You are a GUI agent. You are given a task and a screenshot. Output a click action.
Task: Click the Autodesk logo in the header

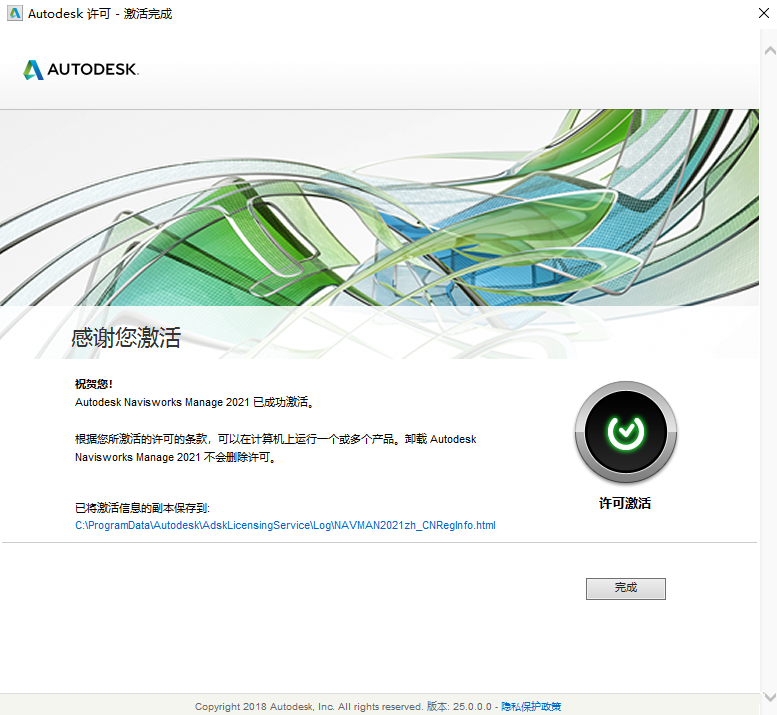click(x=81, y=70)
